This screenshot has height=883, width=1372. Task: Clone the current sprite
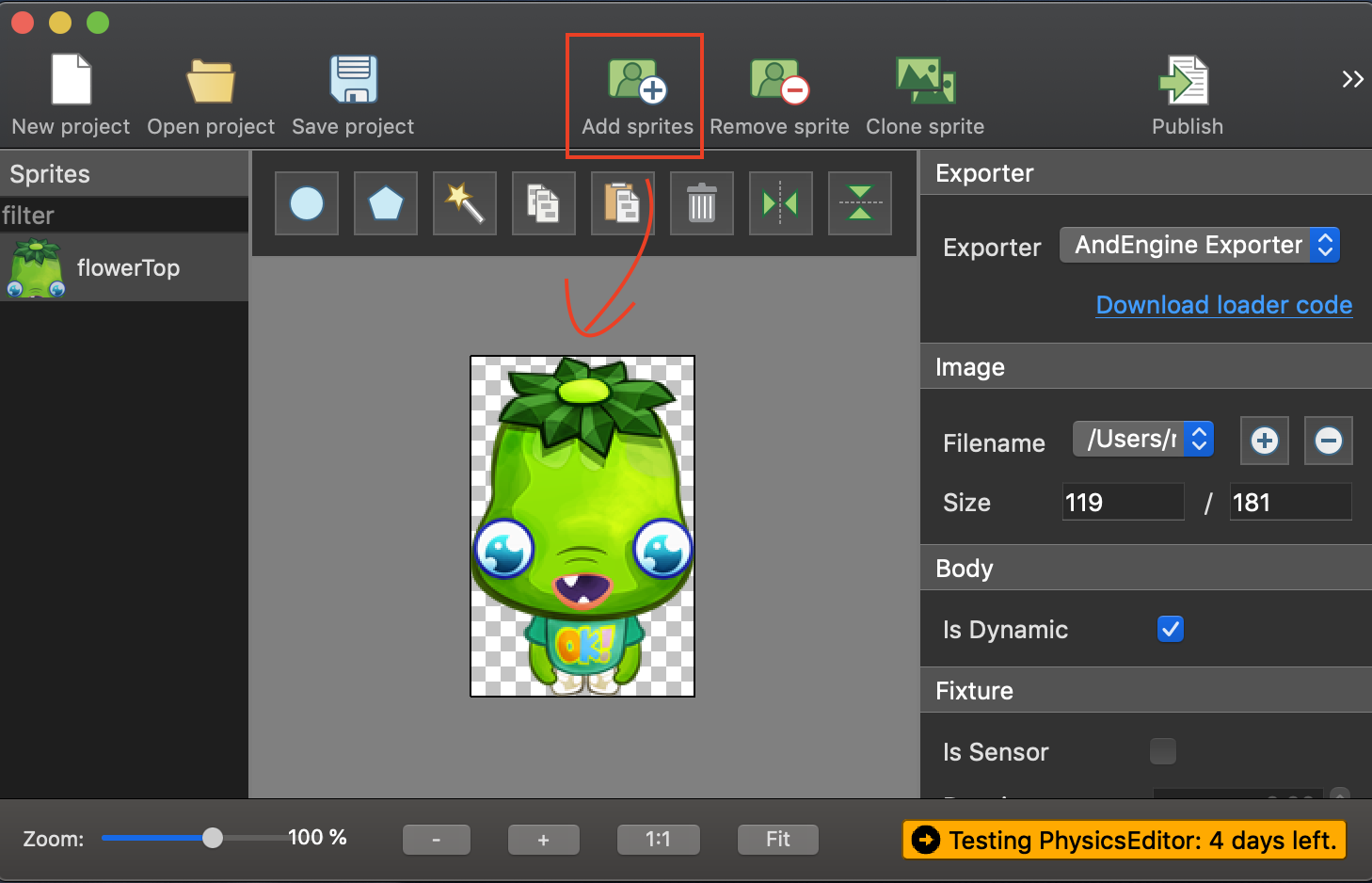click(925, 97)
